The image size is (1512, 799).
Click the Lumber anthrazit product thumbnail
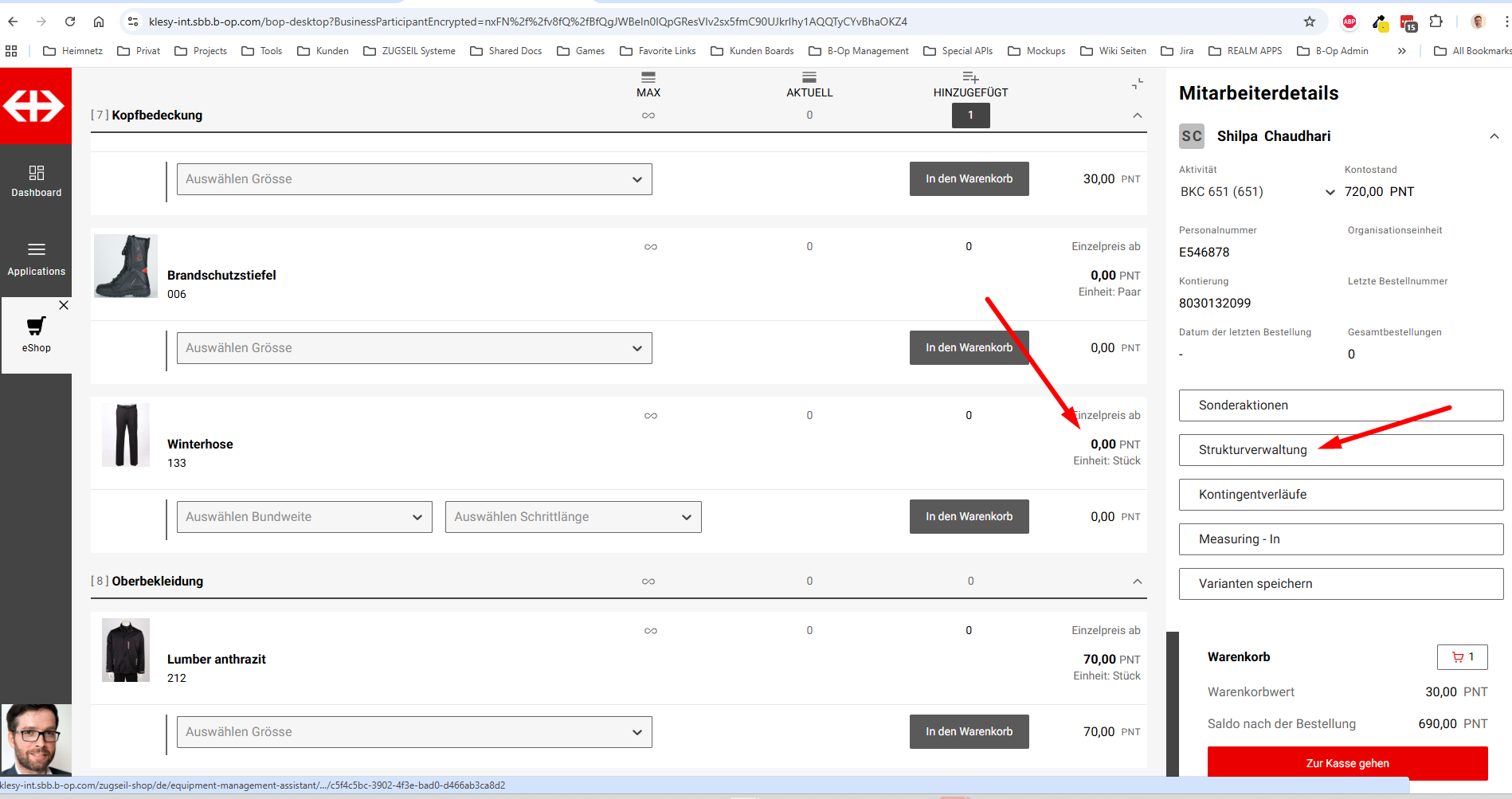pos(126,650)
